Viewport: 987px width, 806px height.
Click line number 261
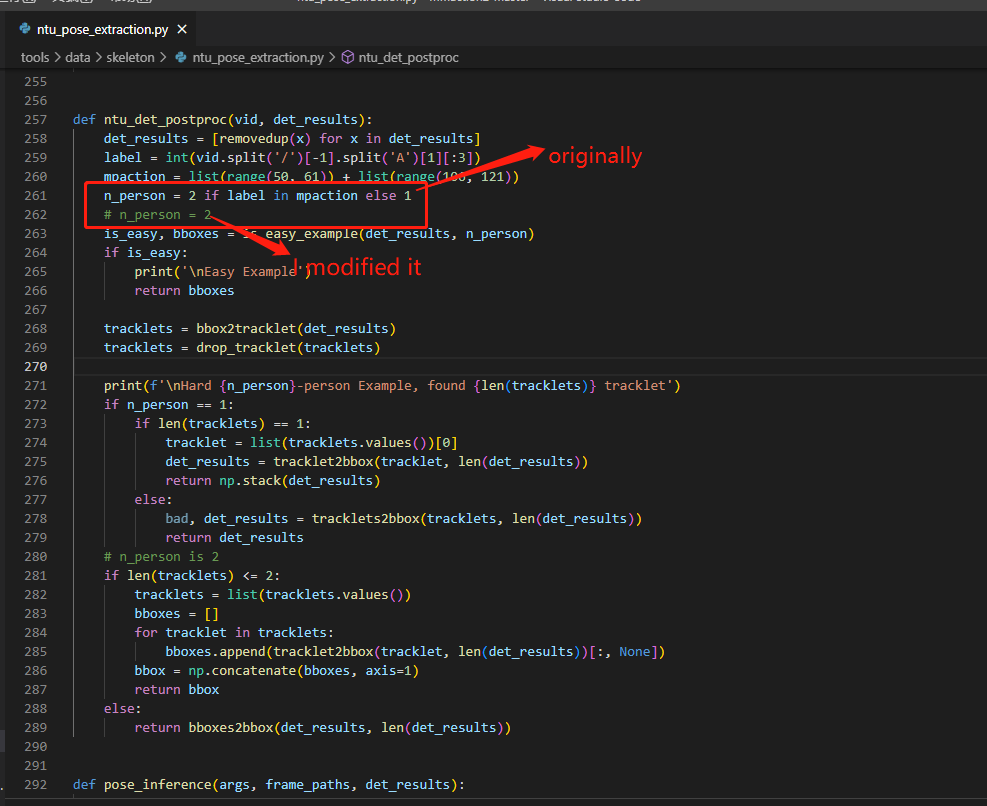[36, 195]
